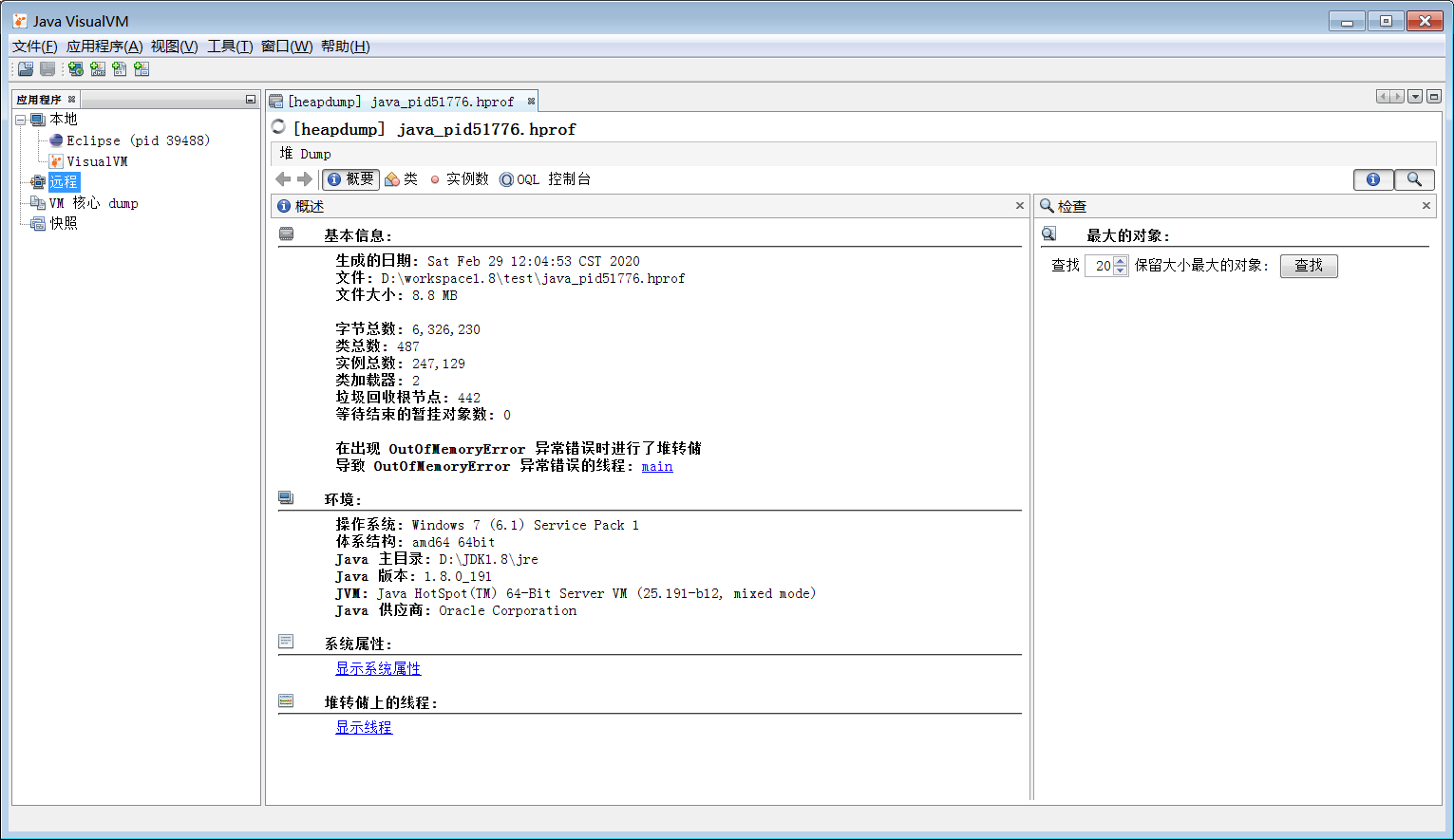This screenshot has height=840, width=1454.
Task: Close the 检查 inspect panel
Action: pyautogui.click(x=1426, y=206)
